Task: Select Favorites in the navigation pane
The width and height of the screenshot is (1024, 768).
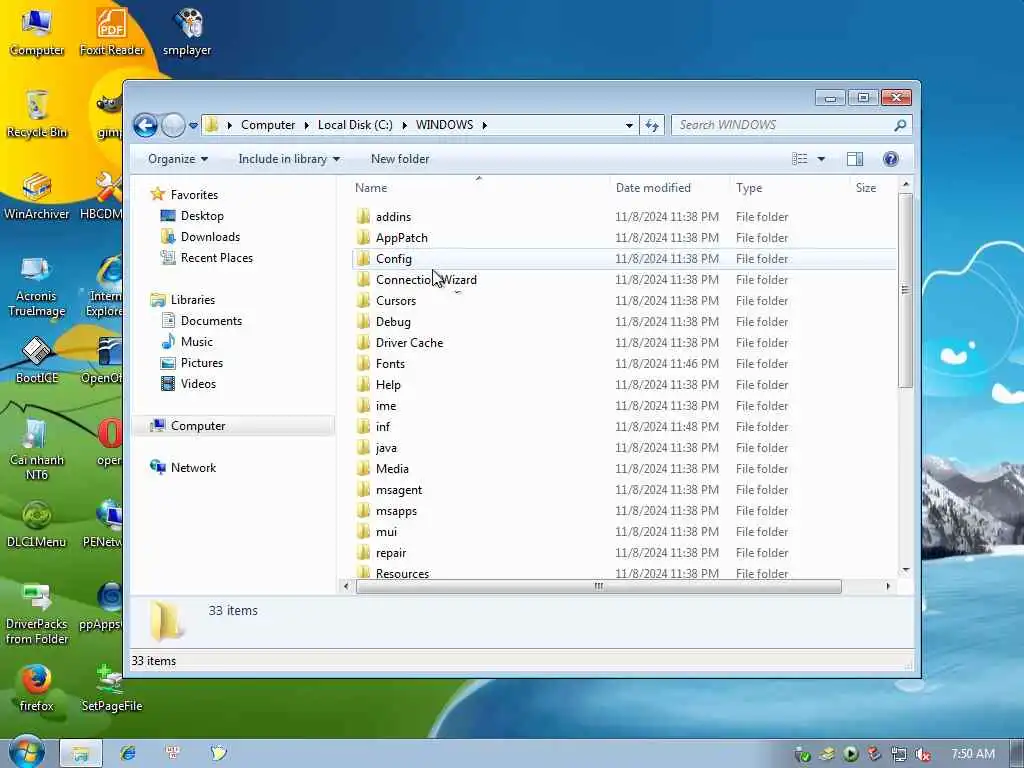Action: coord(194,195)
